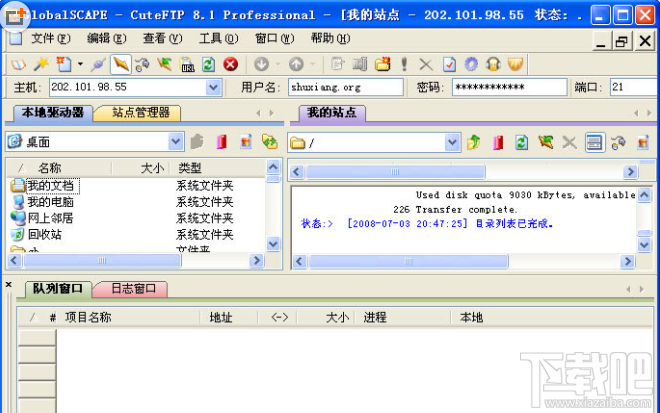Click the 密码 password field
Screen dimensions: 660x413
coord(509,87)
